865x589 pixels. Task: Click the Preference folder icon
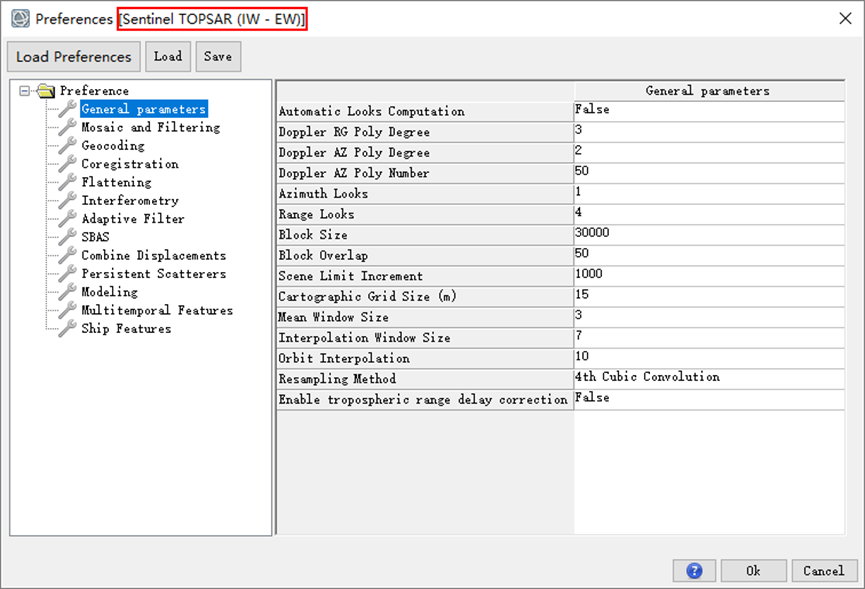point(46,90)
